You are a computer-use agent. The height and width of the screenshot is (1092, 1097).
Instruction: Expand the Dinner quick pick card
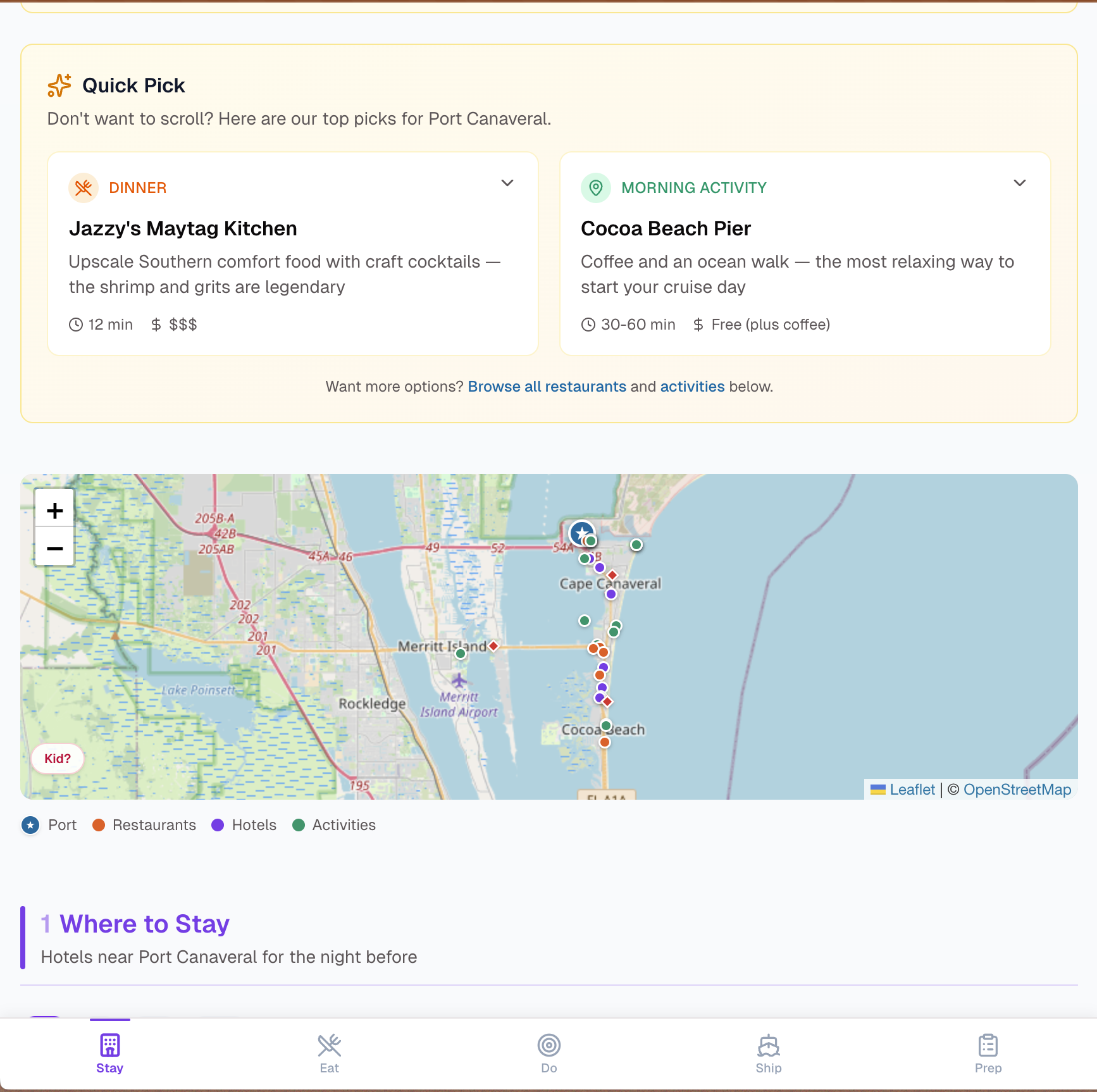coord(507,183)
